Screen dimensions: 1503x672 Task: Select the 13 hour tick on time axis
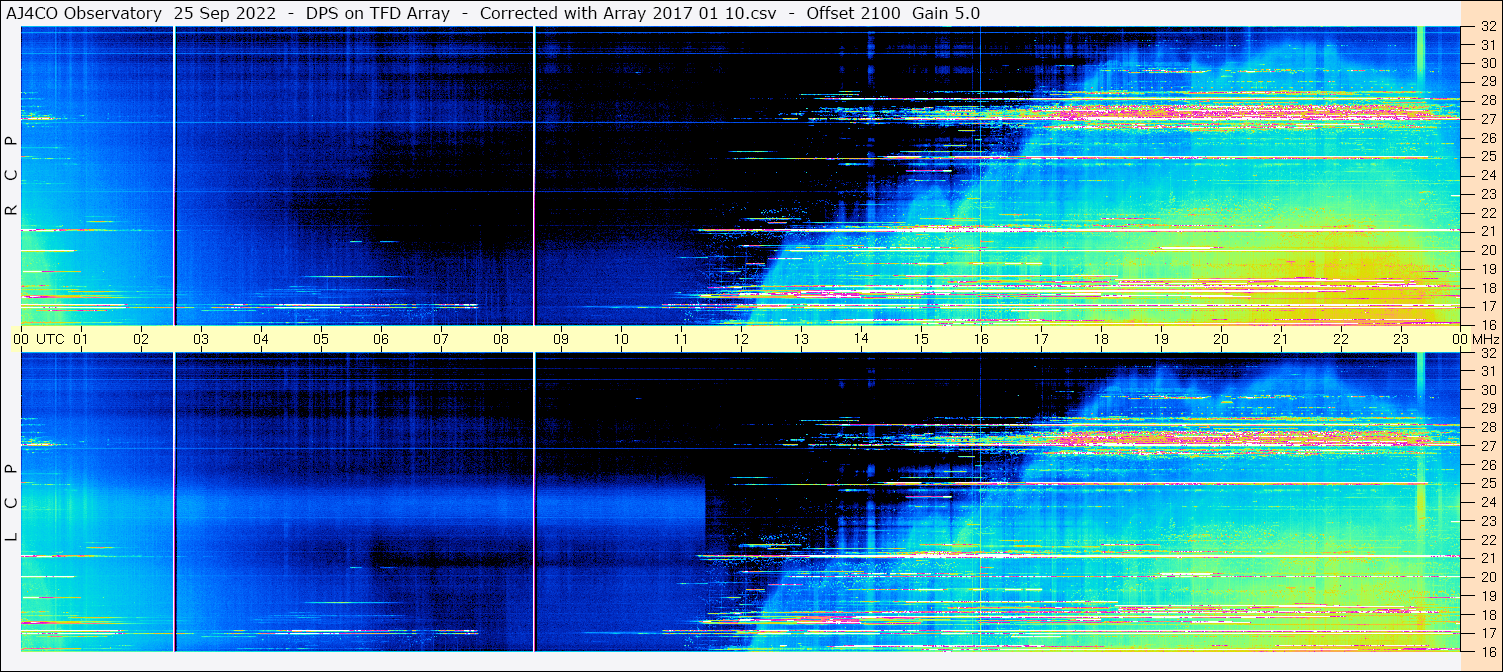click(801, 339)
